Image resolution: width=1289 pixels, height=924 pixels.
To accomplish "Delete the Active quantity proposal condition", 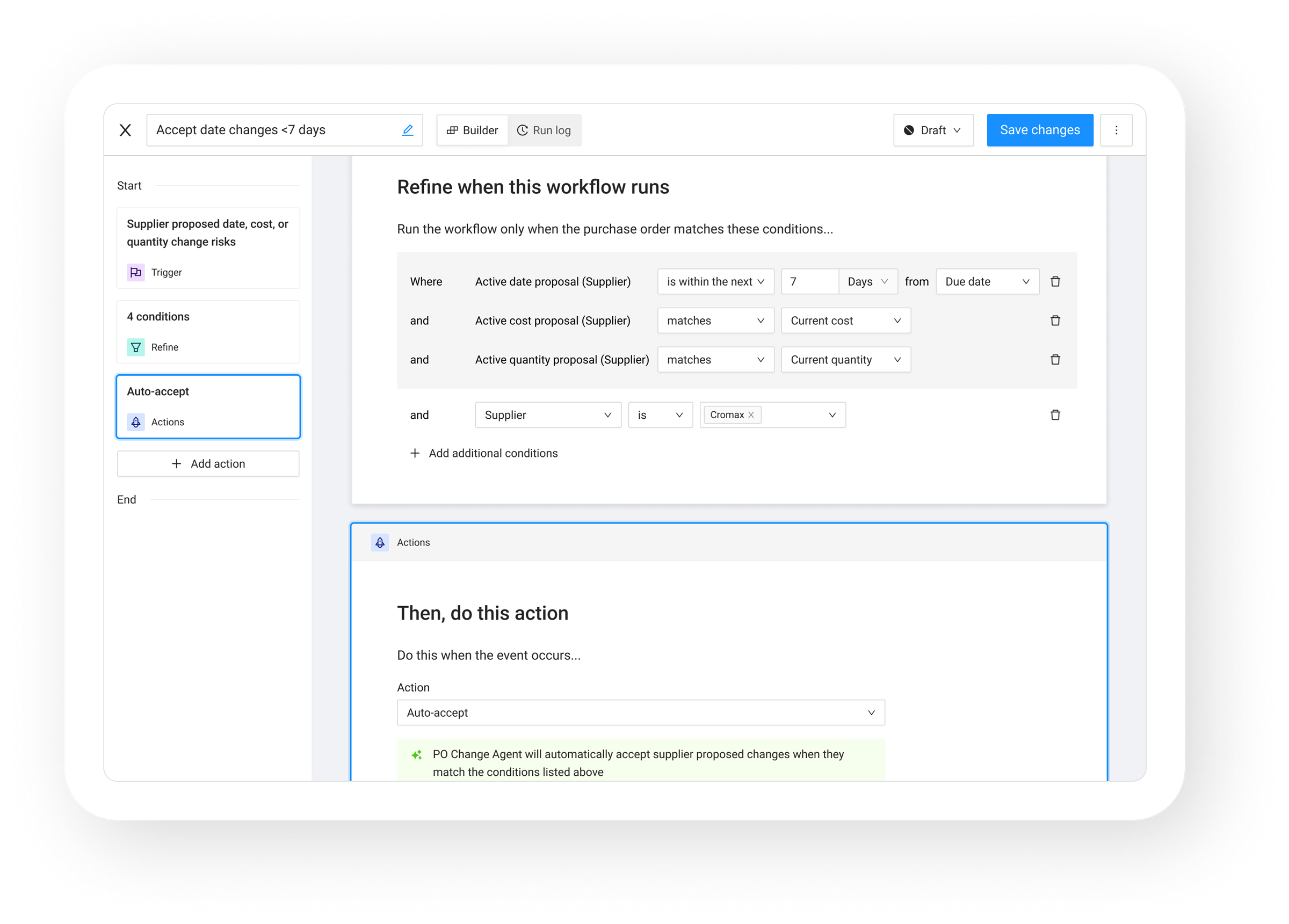I will pos(1055,360).
